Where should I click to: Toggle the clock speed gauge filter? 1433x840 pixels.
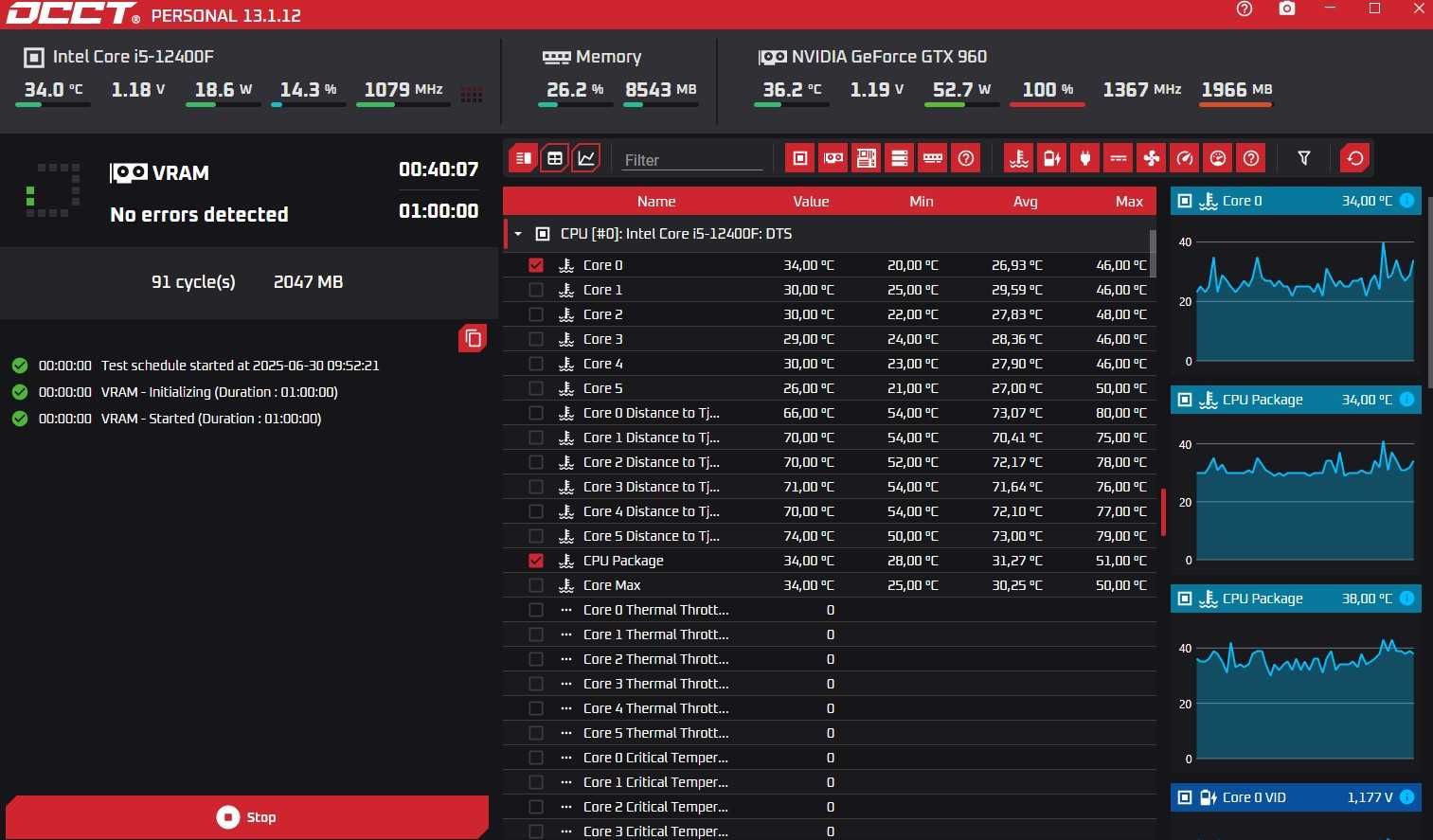(x=1185, y=158)
